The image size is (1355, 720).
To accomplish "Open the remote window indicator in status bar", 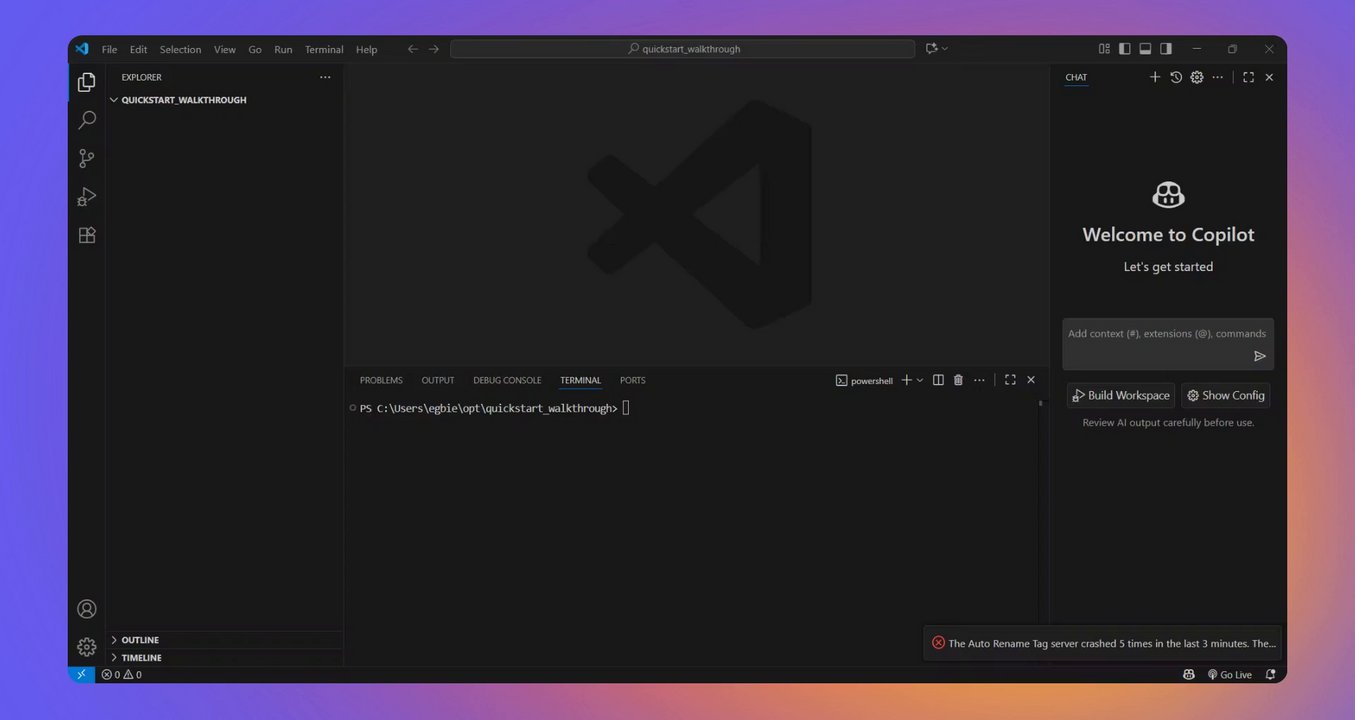I will point(81,675).
